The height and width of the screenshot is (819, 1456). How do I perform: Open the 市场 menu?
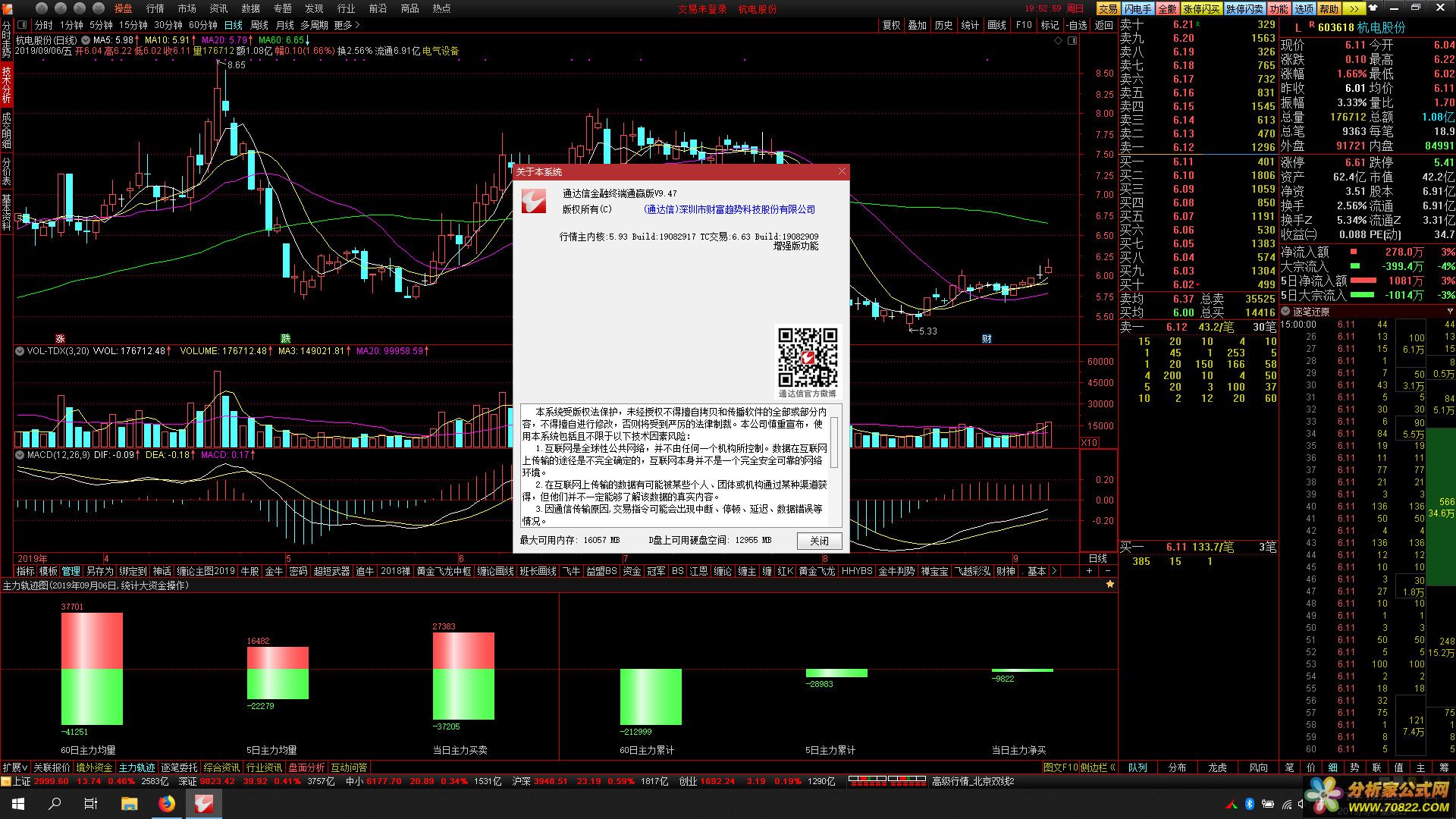click(x=187, y=8)
